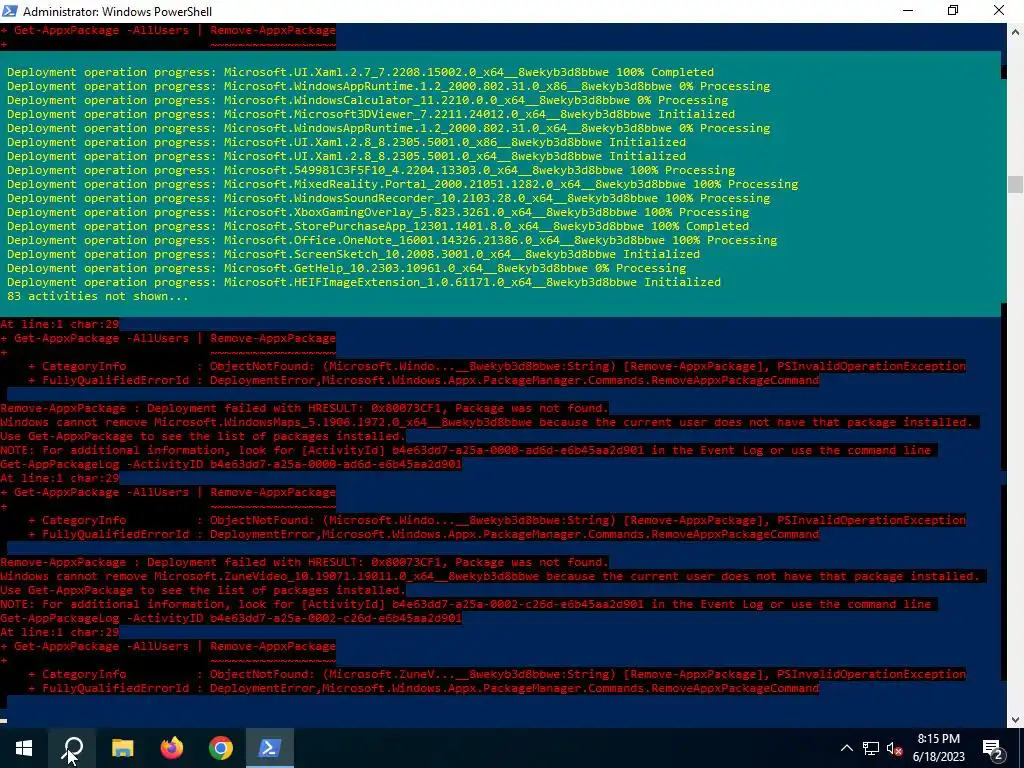The height and width of the screenshot is (768, 1024).
Task: Click the XboxGamingOverlay progress line
Action: (377, 212)
